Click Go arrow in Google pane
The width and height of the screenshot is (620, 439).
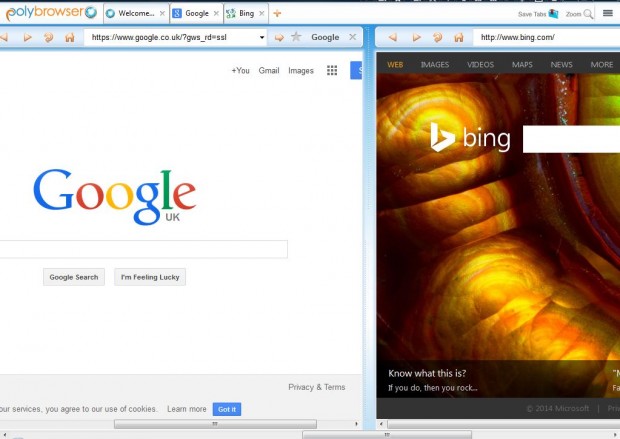279,38
